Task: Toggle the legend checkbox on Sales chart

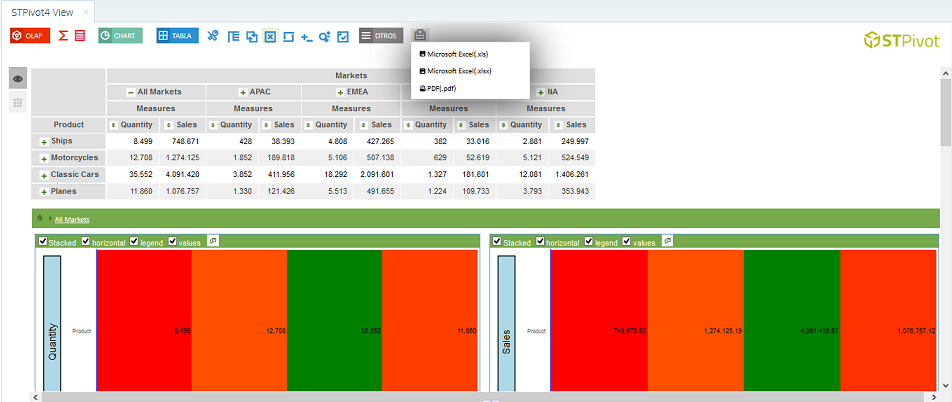Action: pyautogui.click(x=589, y=242)
